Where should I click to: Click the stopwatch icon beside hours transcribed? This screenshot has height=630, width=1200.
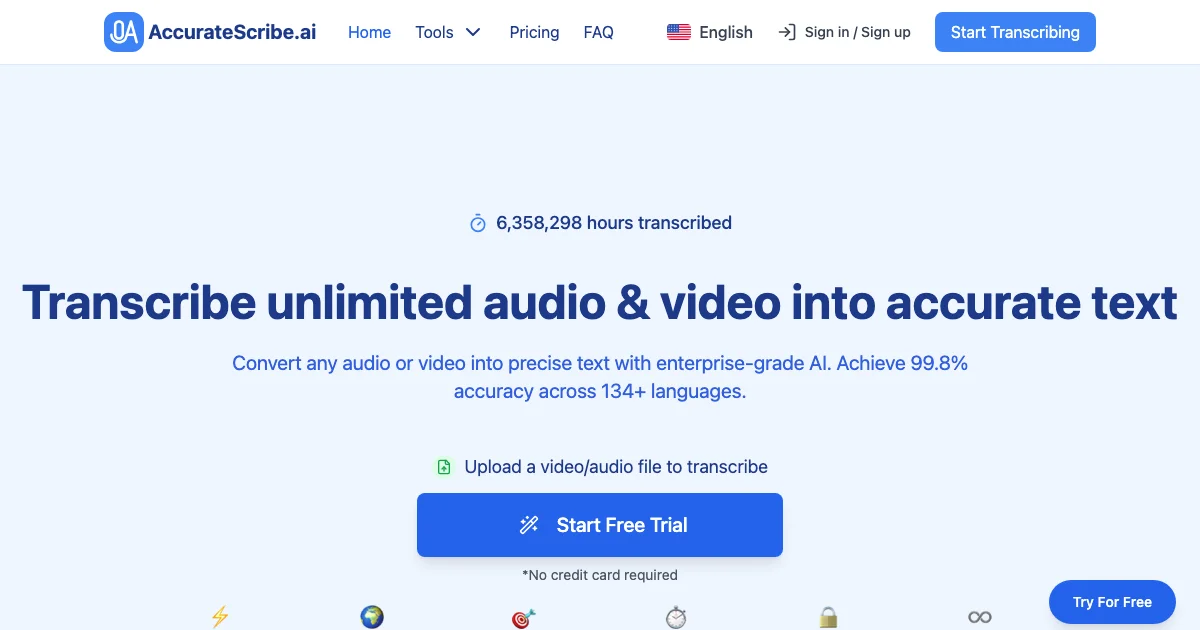478,223
